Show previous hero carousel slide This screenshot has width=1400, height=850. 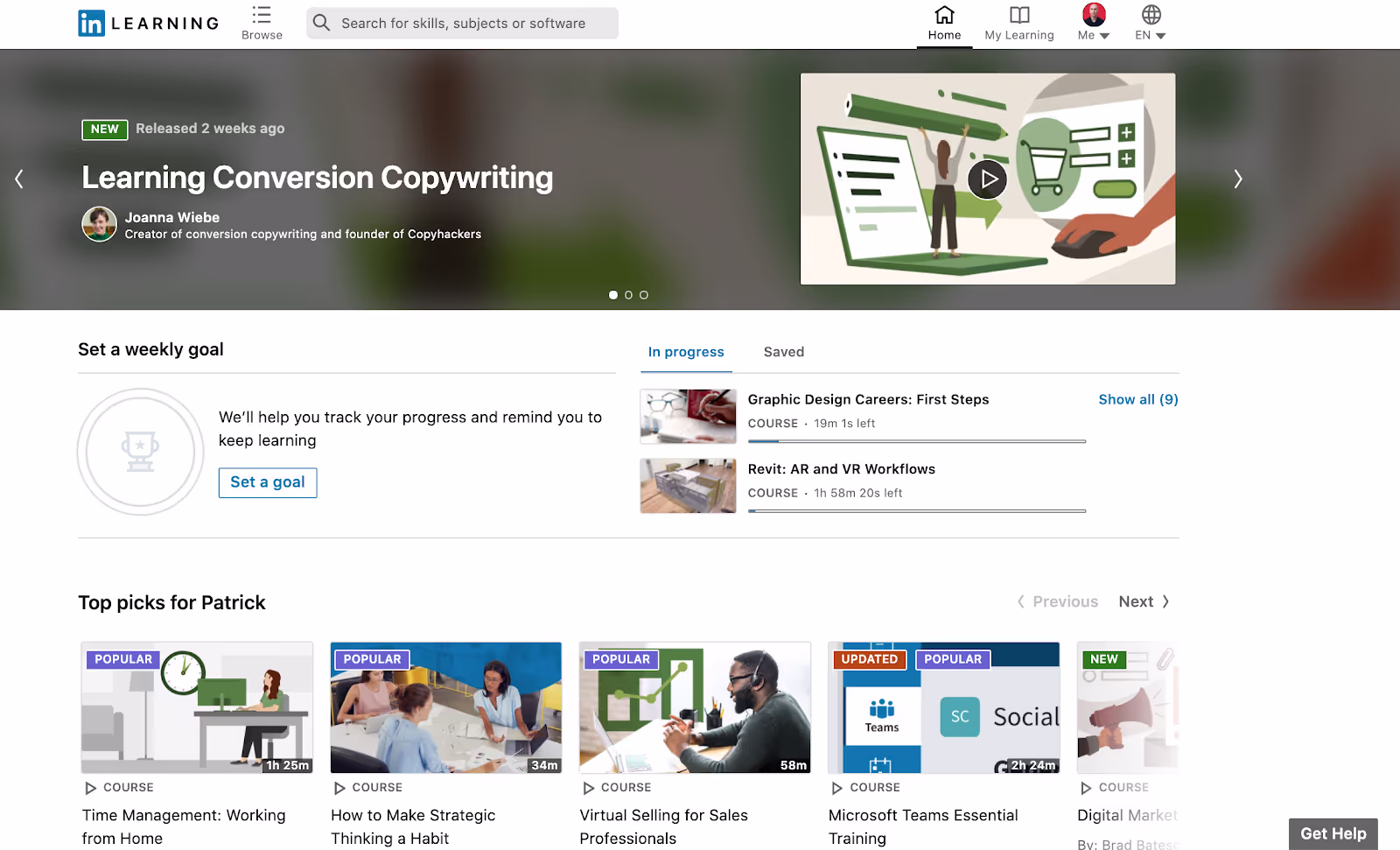click(19, 179)
